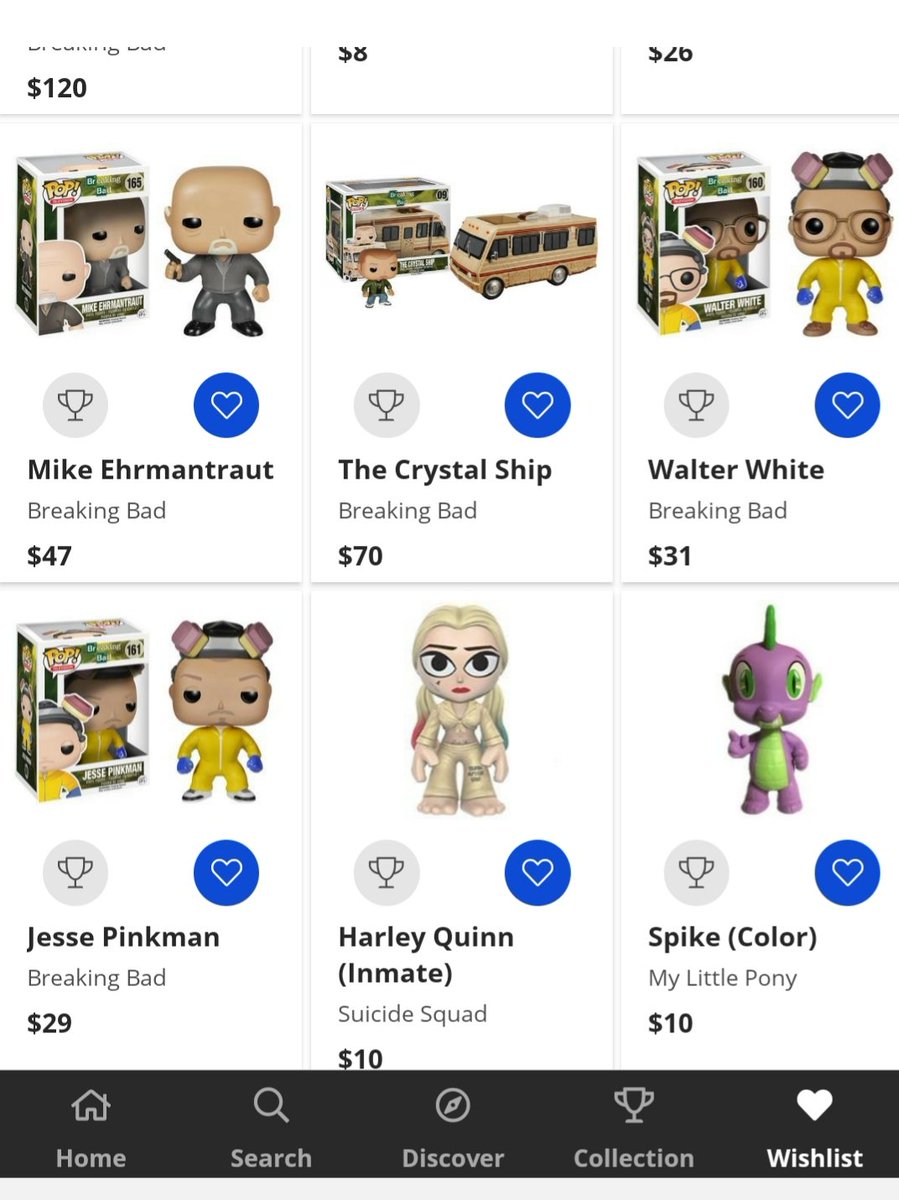The height and width of the screenshot is (1200, 899).
Task: Unfavorite Jesse Pinkman with the heart button
Action: [x=226, y=872]
